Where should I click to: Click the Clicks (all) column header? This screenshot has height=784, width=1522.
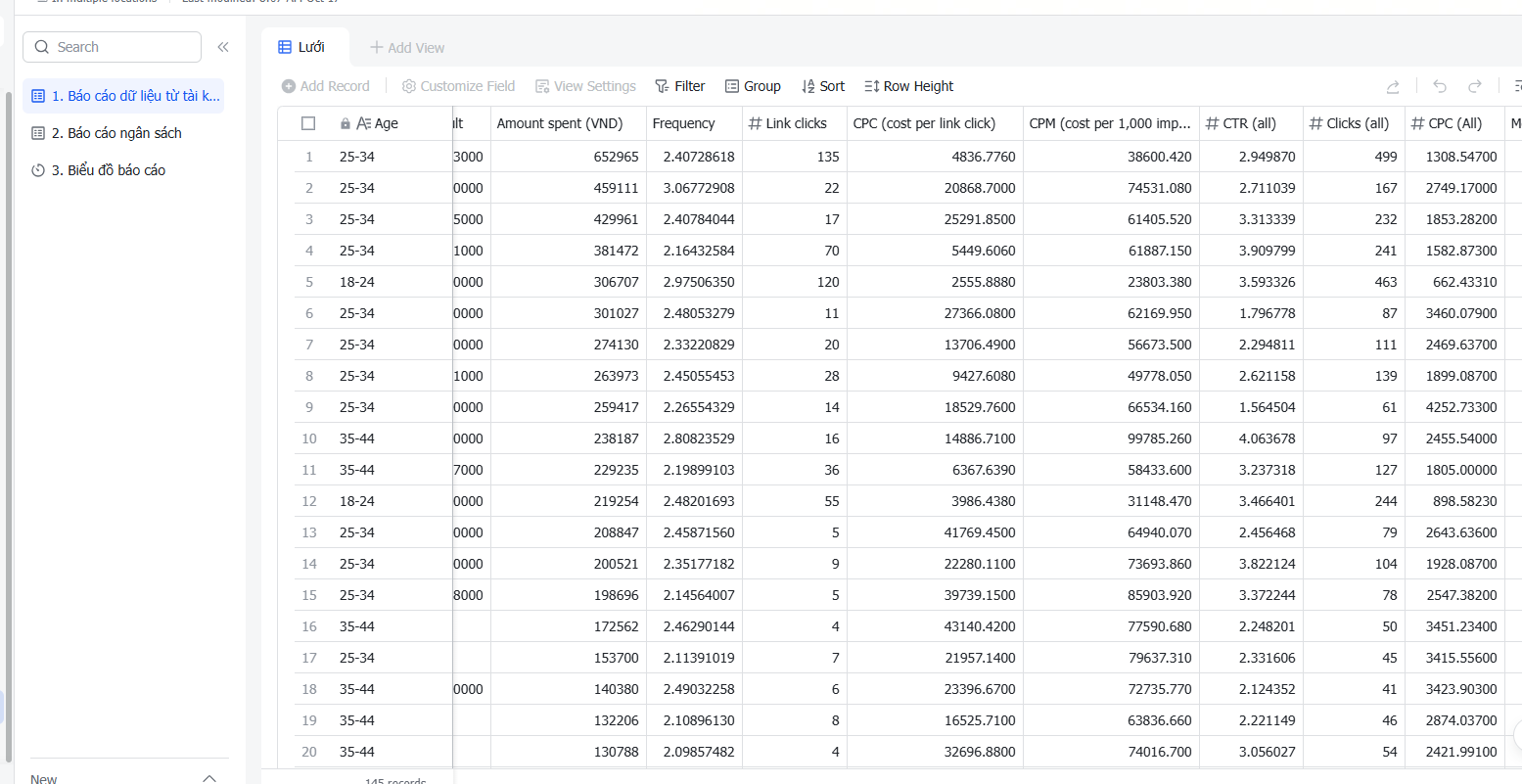point(1354,123)
